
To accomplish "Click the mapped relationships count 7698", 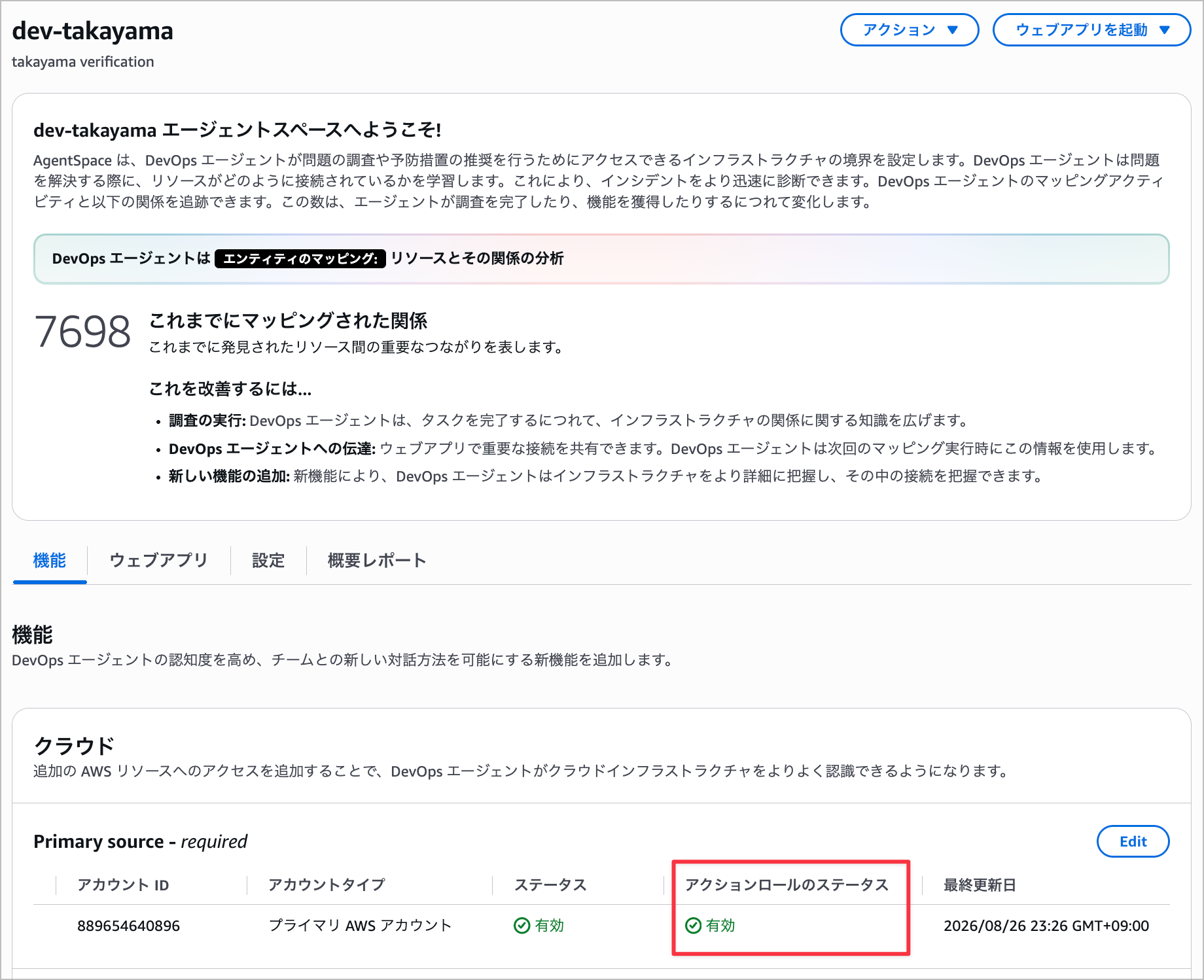I will tap(82, 332).
